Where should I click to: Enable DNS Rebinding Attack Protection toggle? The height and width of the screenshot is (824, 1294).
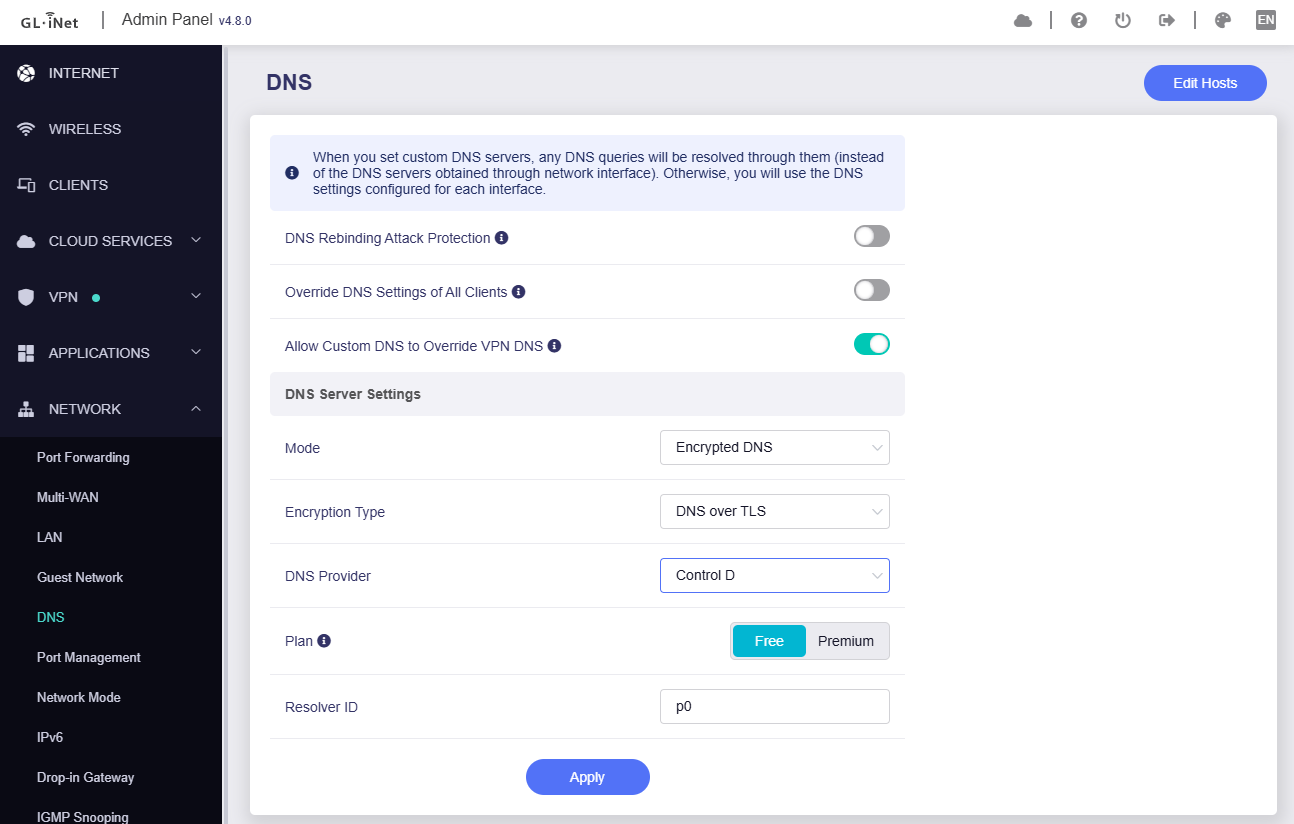871,236
